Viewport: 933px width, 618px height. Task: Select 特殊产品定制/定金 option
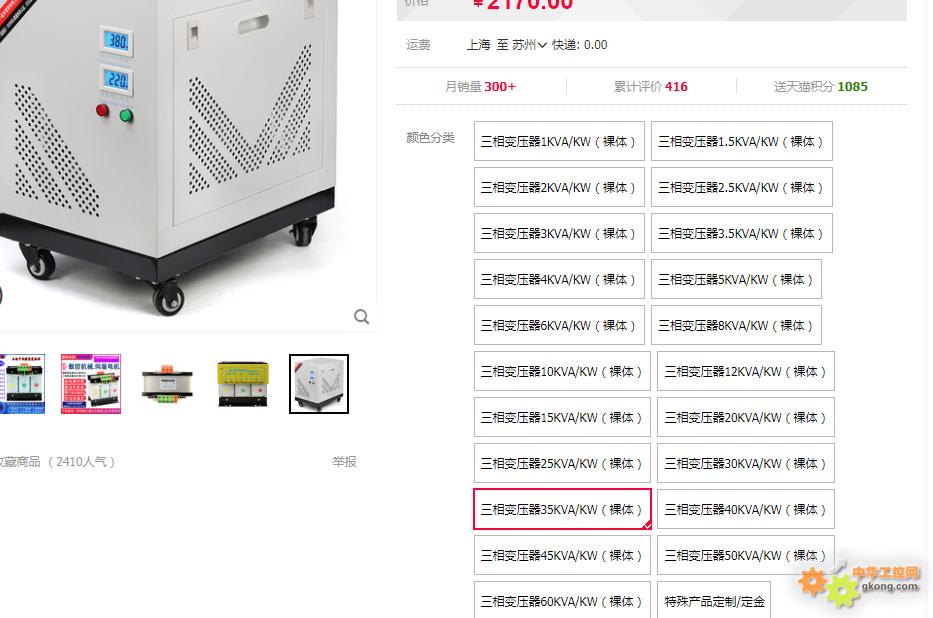click(x=714, y=600)
